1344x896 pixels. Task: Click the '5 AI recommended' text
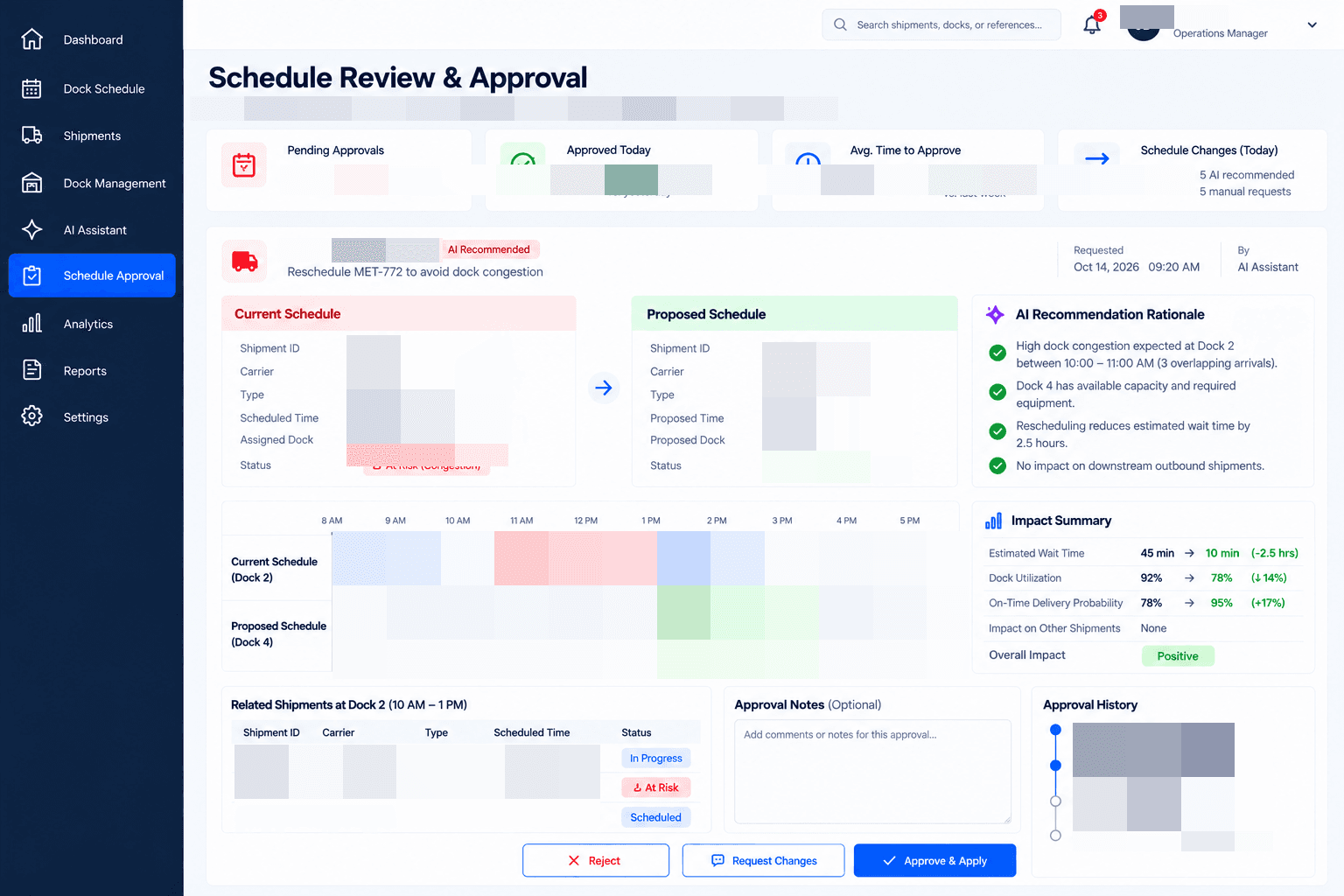(x=1247, y=175)
